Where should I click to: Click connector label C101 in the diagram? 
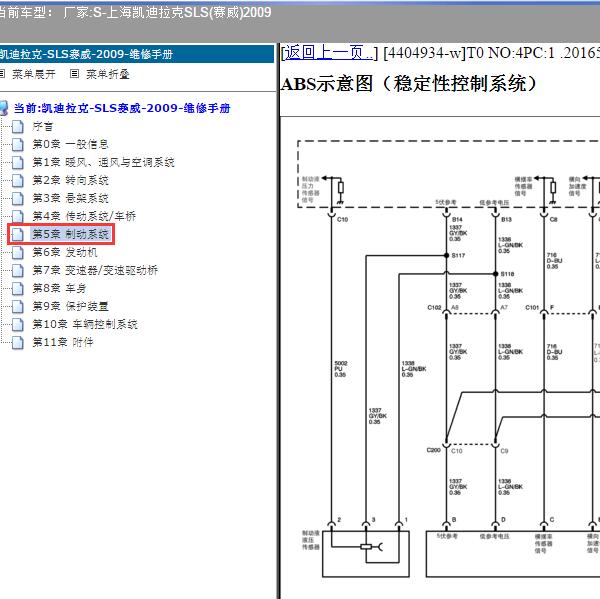[x=532, y=307]
